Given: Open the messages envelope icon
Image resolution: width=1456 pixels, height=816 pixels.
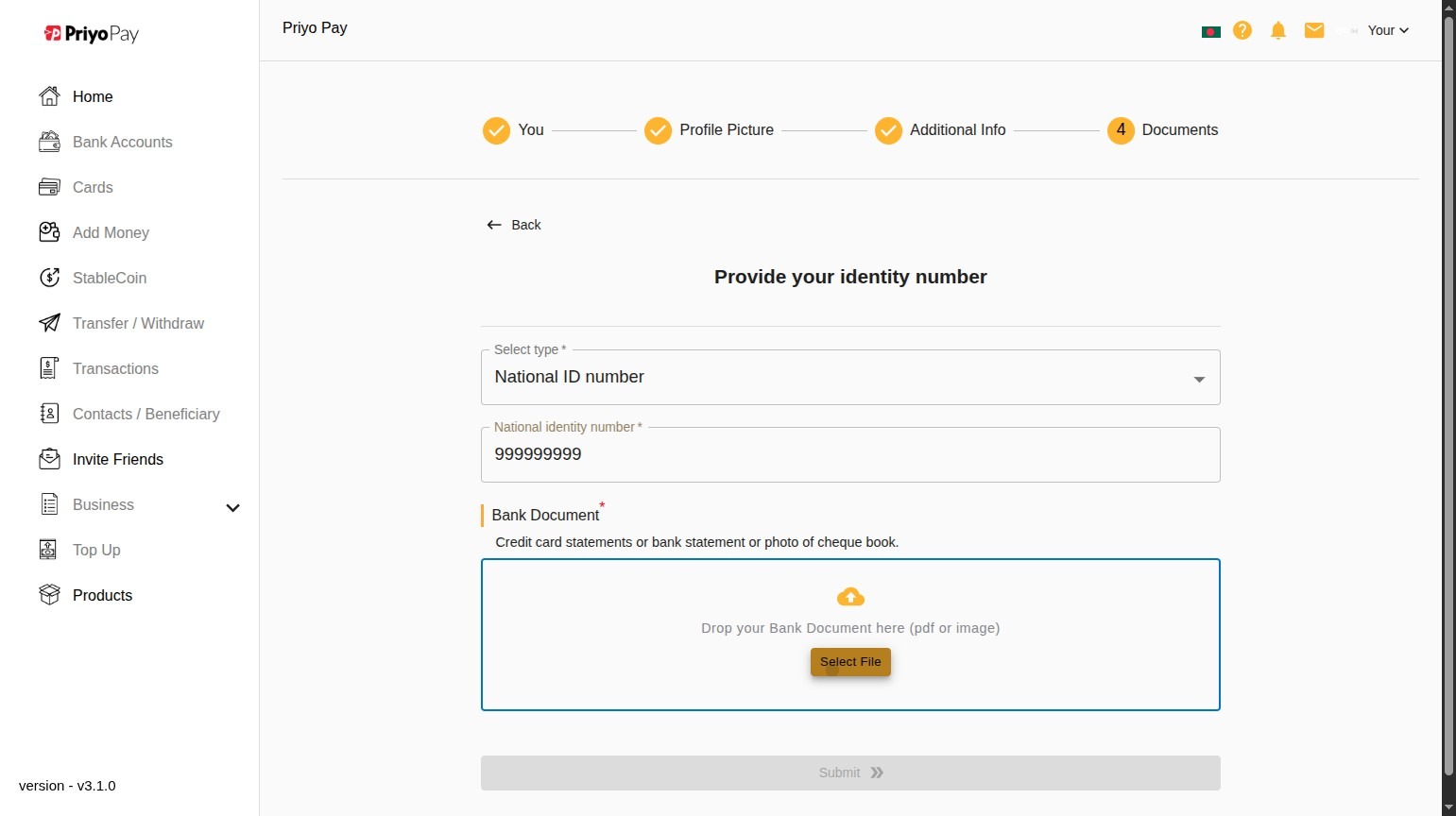Looking at the screenshot, I should pos(1314,30).
